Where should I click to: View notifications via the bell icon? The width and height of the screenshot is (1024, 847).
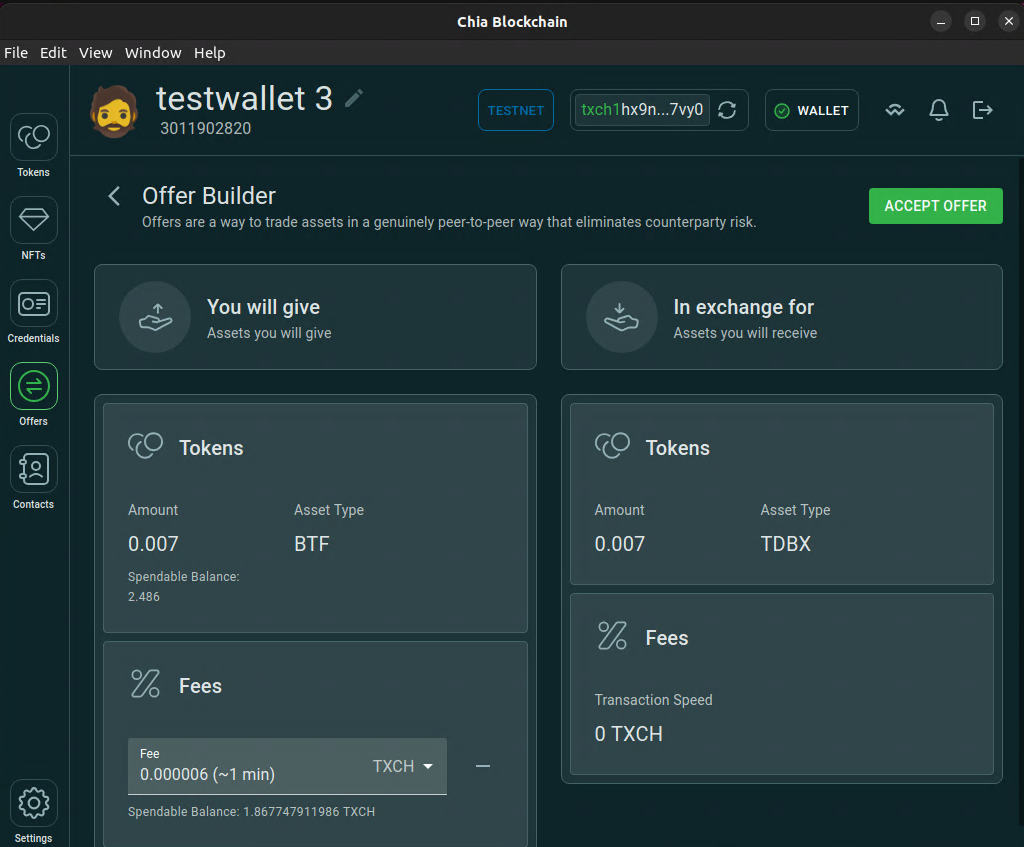[938, 110]
